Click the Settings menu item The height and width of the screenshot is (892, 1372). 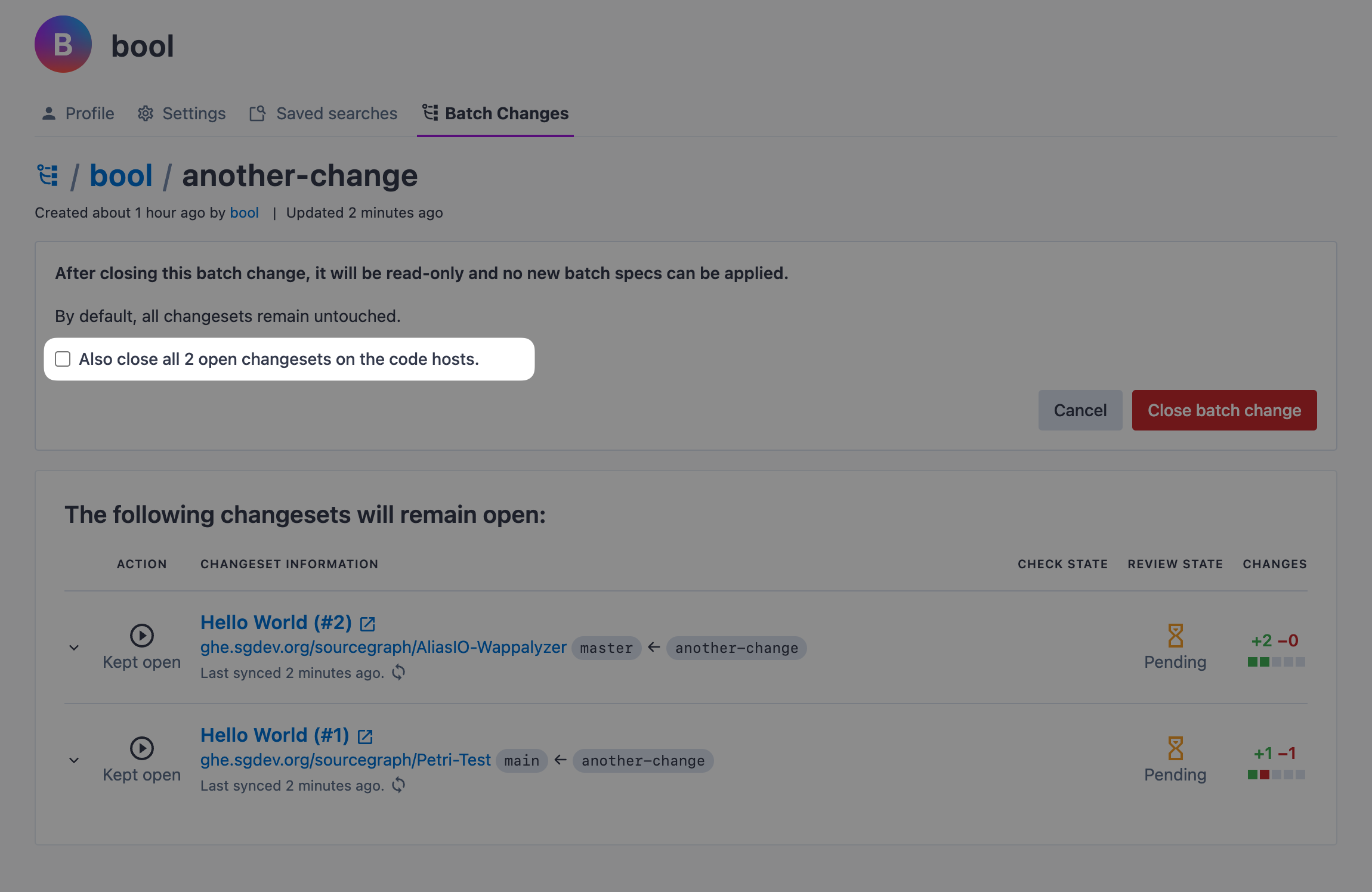click(x=194, y=112)
